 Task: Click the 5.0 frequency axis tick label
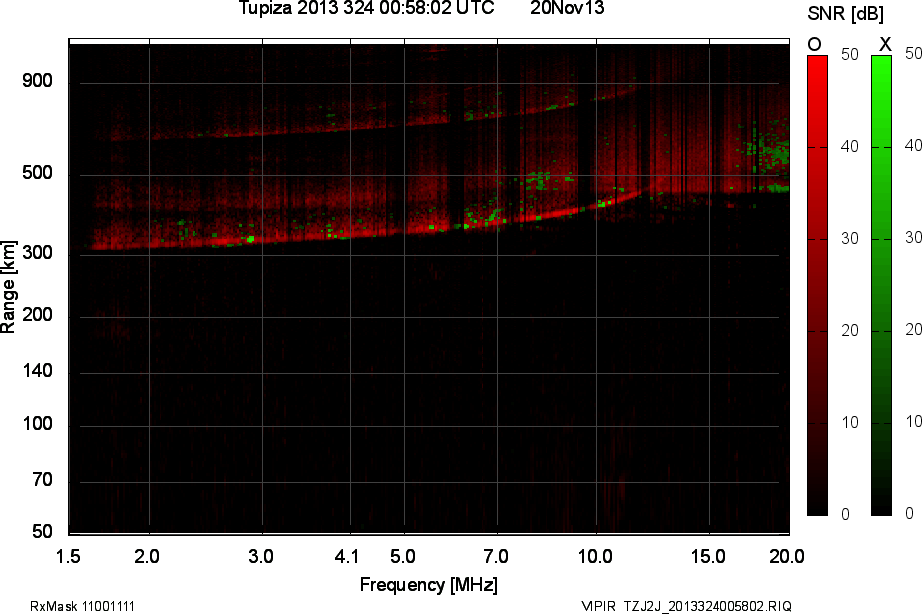tap(403, 556)
